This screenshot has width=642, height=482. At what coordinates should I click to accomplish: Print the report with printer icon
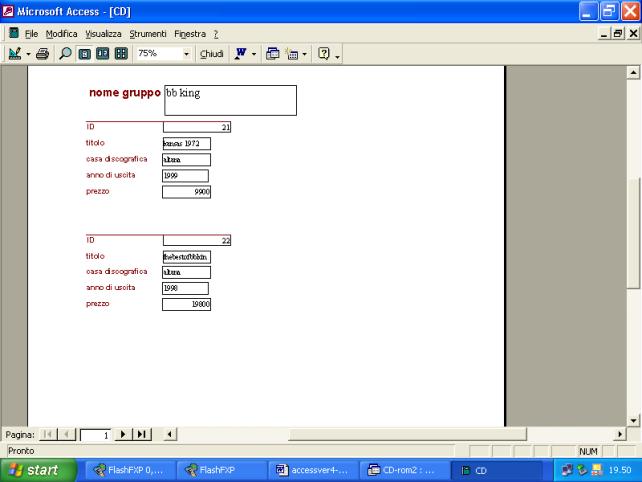click(x=43, y=54)
